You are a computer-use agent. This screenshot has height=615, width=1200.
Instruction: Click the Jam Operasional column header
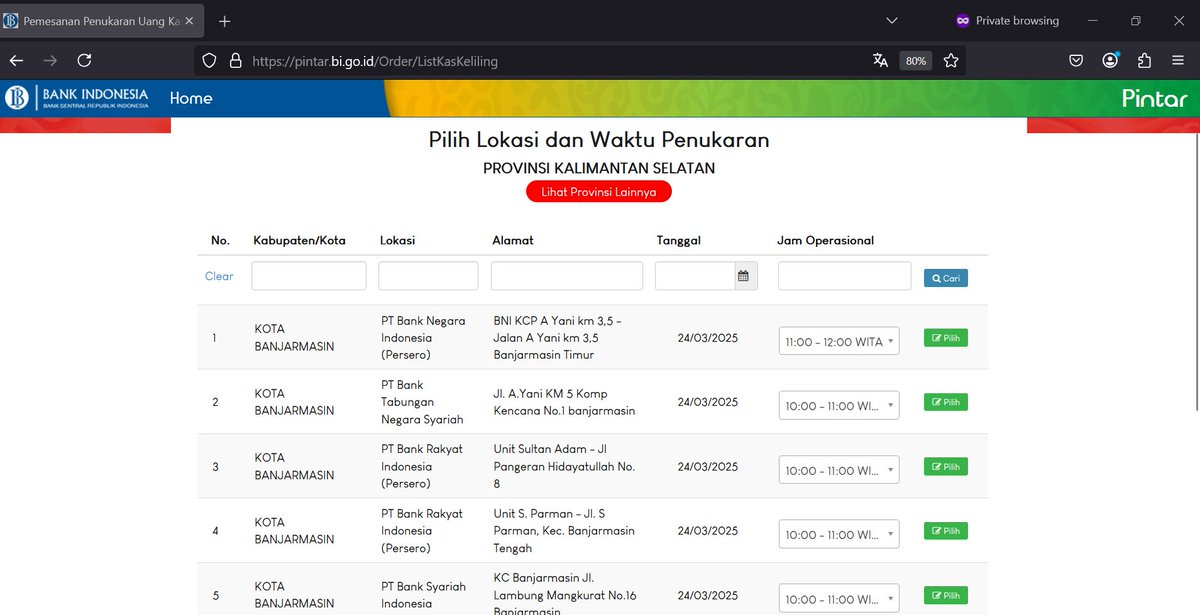click(x=826, y=240)
